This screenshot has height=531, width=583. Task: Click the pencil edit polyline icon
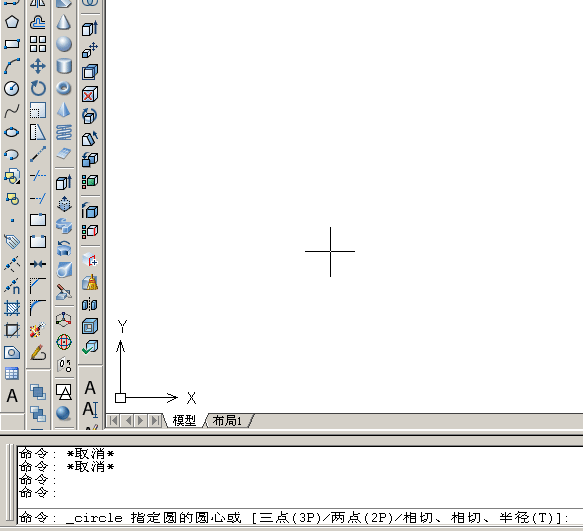click(38, 352)
